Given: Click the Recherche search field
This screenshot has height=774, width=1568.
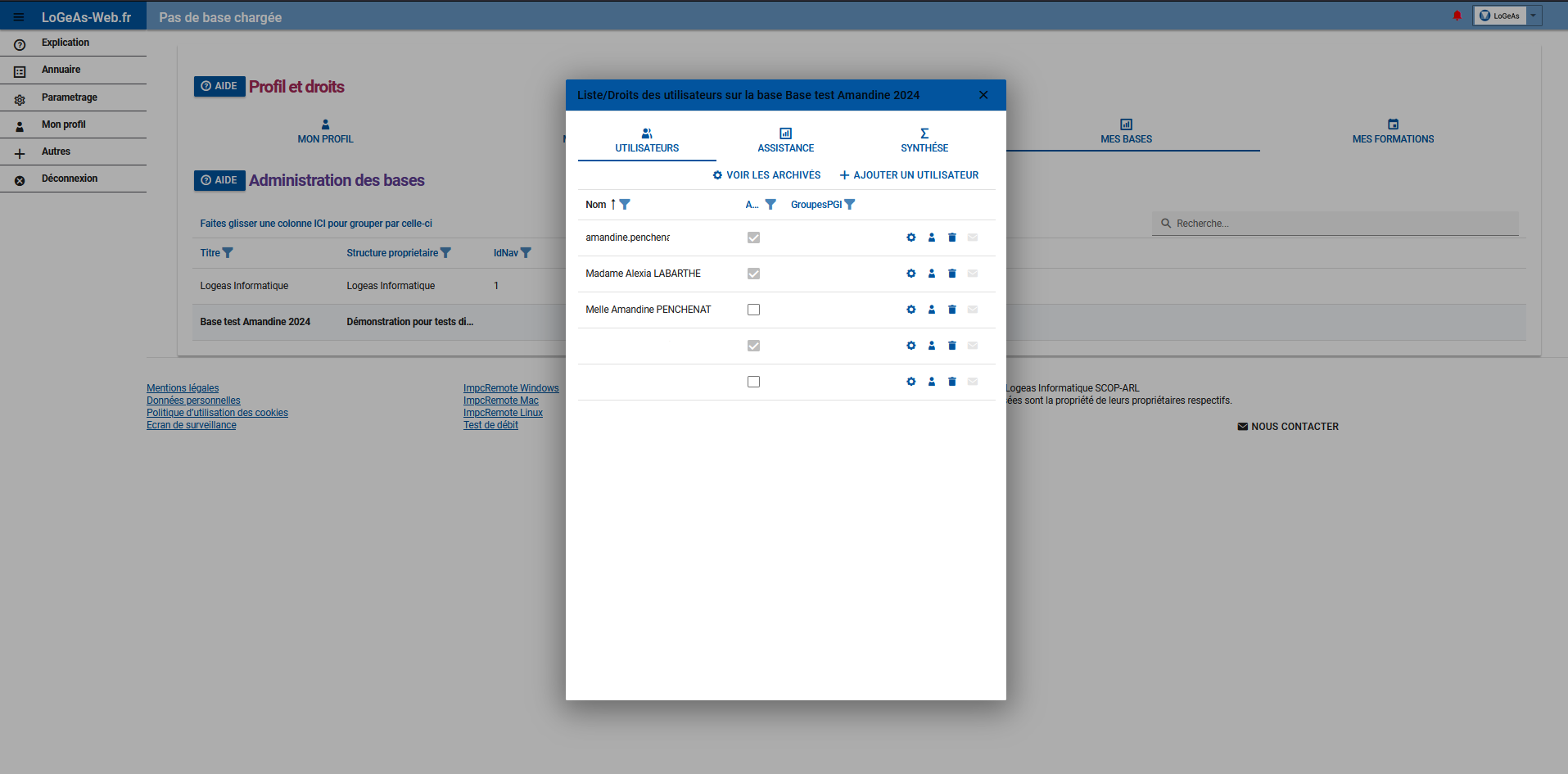Looking at the screenshot, I should pos(1343,224).
